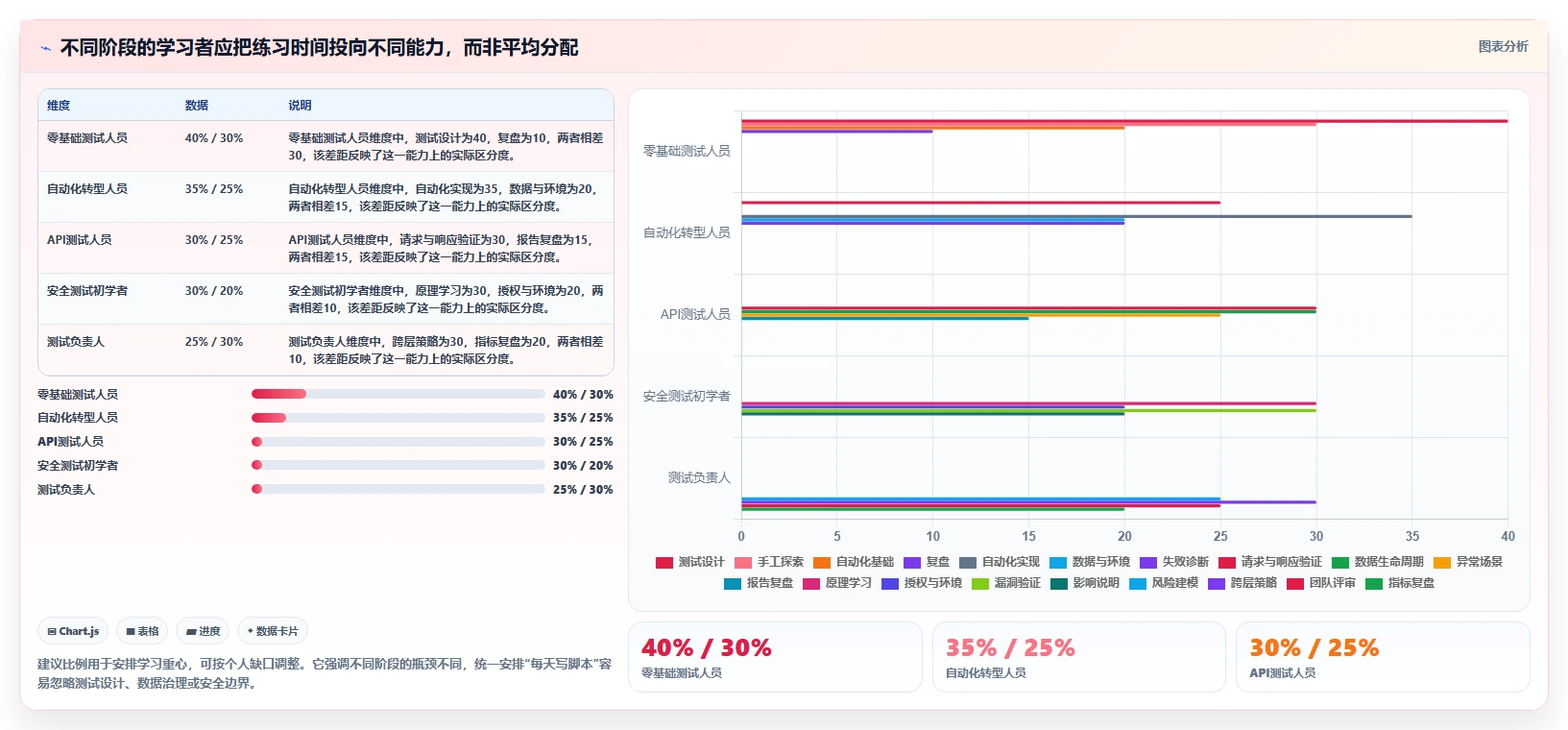Click the 团队评审 legend item
This screenshot has height=730, width=1568.
(1320, 583)
